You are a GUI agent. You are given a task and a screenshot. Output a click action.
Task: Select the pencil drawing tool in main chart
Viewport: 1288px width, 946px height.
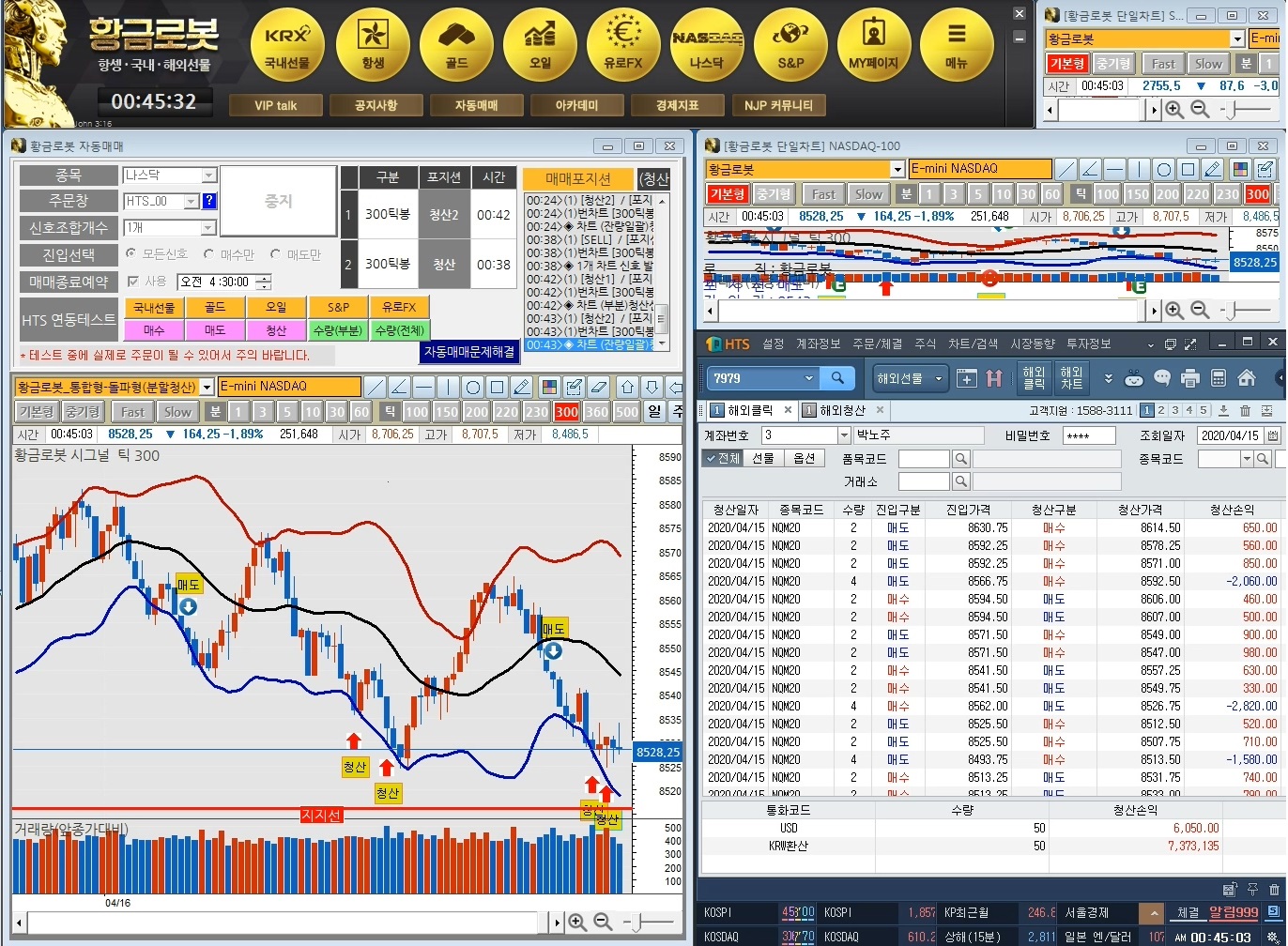(x=522, y=387)
